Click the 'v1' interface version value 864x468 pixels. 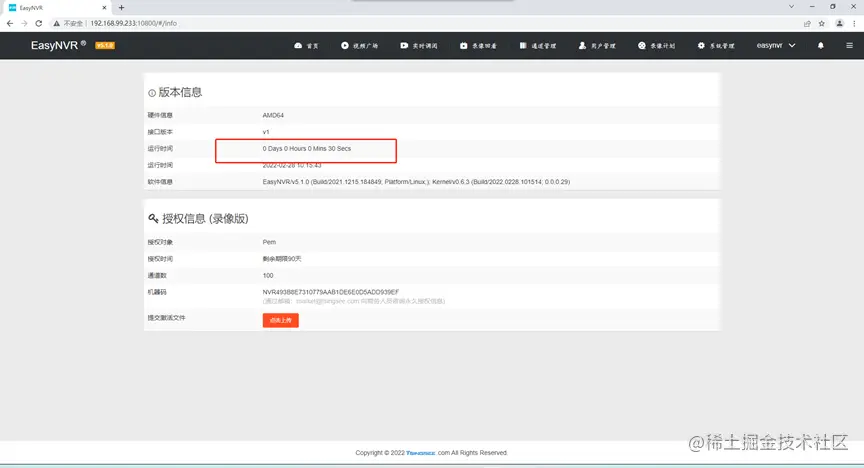[266, 132]
